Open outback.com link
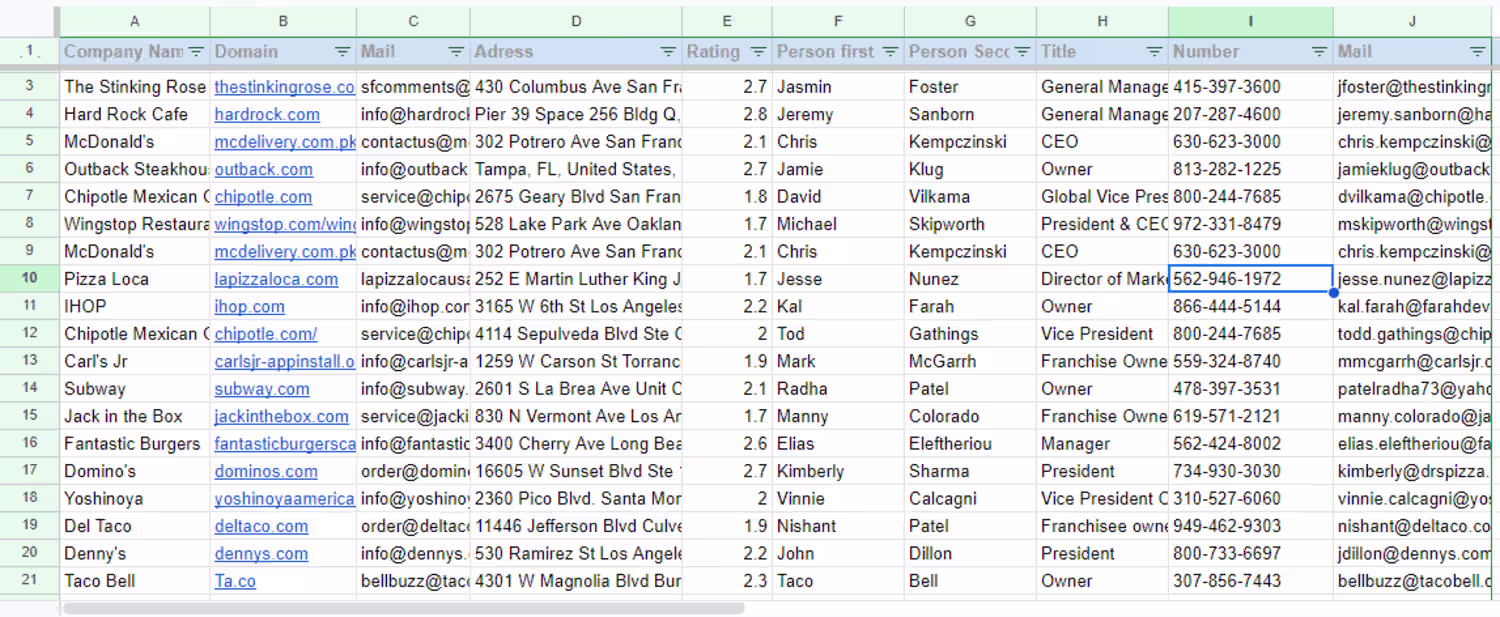The height and width of the screenshot is (617, 1500). (x=263, y=169)
